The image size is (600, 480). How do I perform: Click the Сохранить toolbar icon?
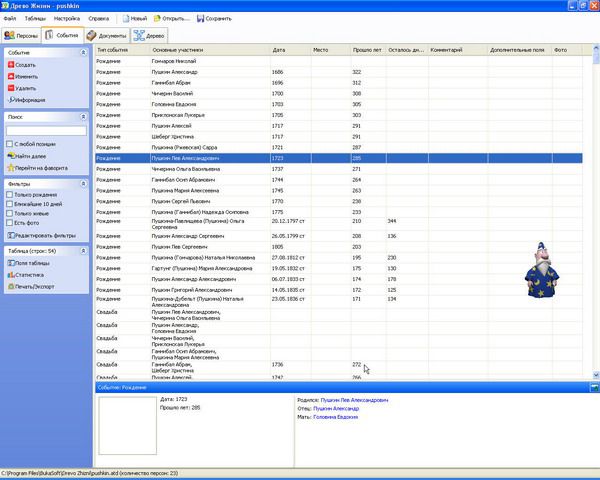(x=201, y=18)
